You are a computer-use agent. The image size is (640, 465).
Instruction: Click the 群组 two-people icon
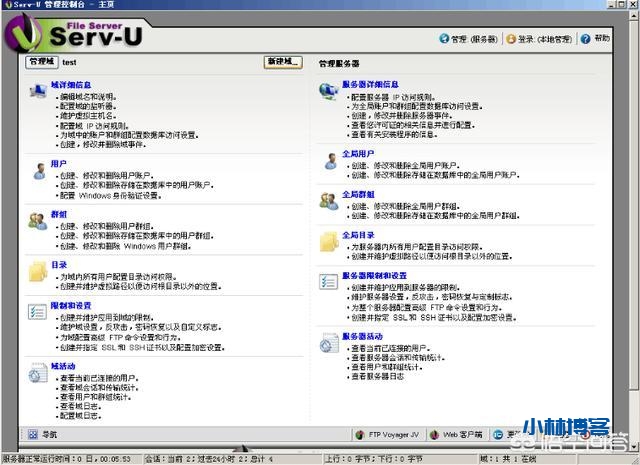[38, 221]
